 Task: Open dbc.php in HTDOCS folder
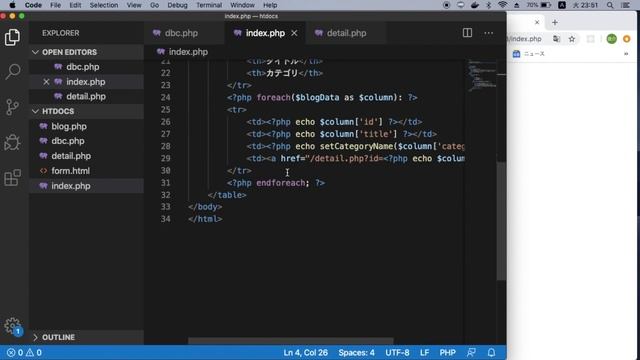tap(86, 141)
